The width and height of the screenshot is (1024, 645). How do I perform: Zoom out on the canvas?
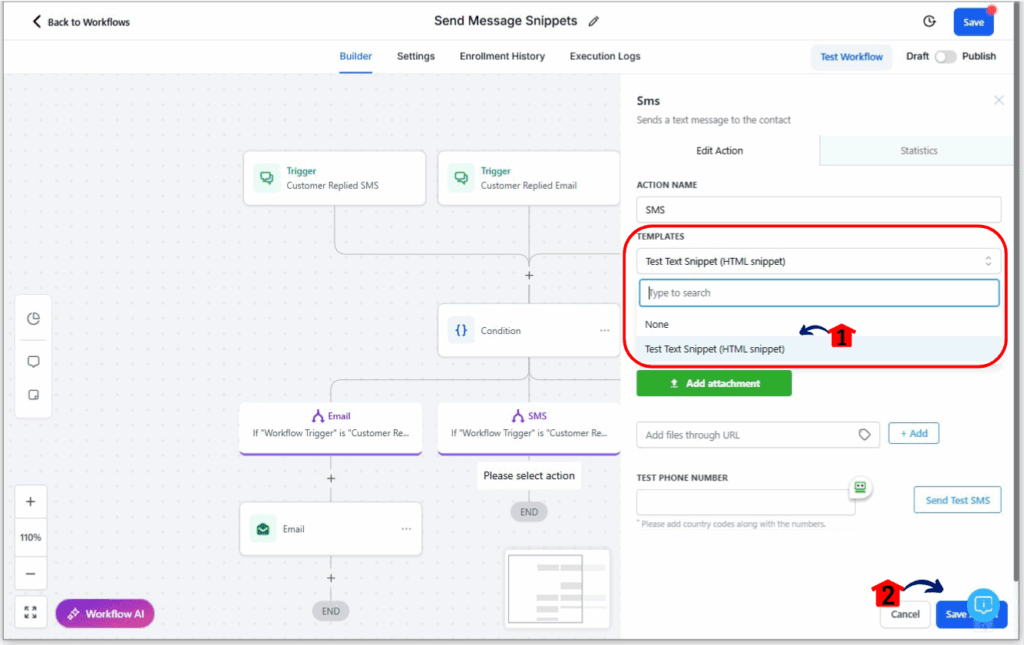point(31,574)
